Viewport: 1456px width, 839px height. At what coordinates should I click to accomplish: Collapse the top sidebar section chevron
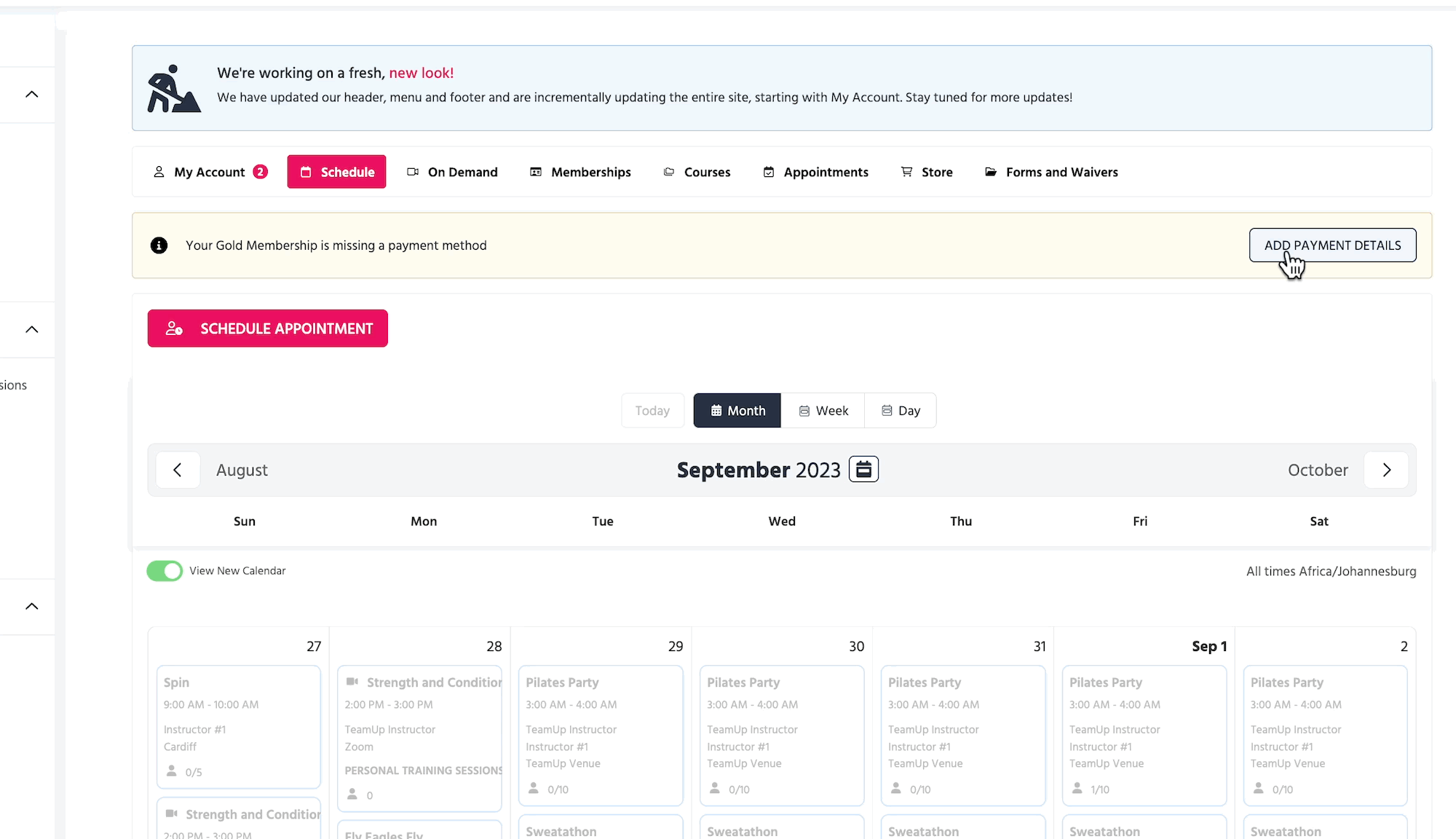point(32,95)
